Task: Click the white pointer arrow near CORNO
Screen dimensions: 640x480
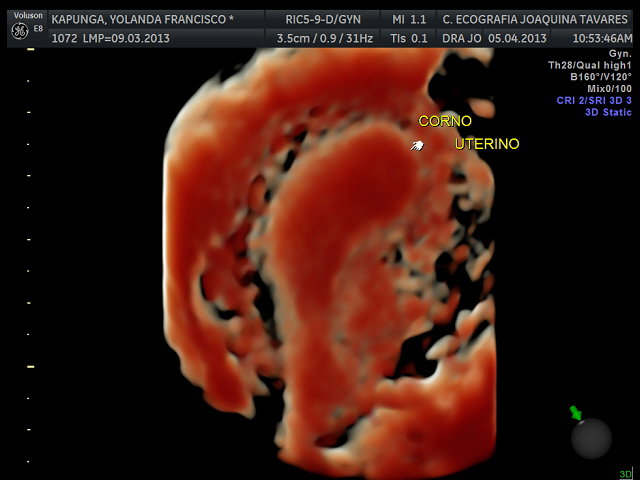Action: point(417,146)
